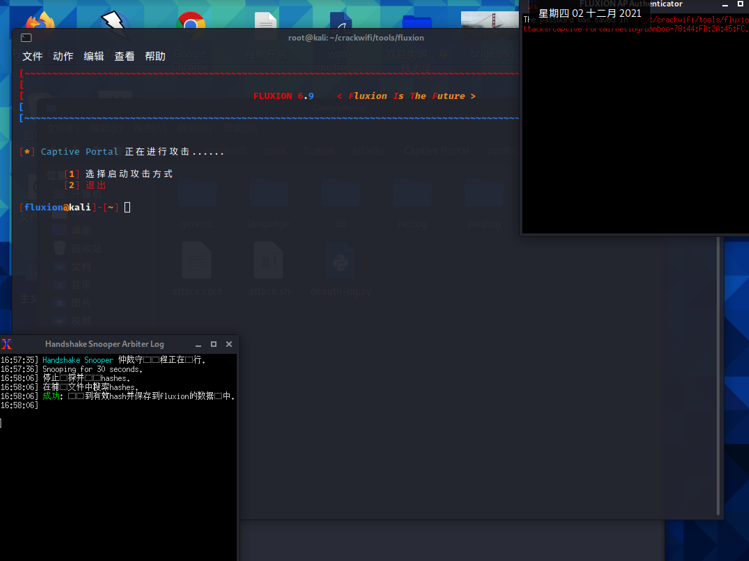Screen dimensions: 749x561
Task: Open the language folder in background file manager
Action: 268,205
